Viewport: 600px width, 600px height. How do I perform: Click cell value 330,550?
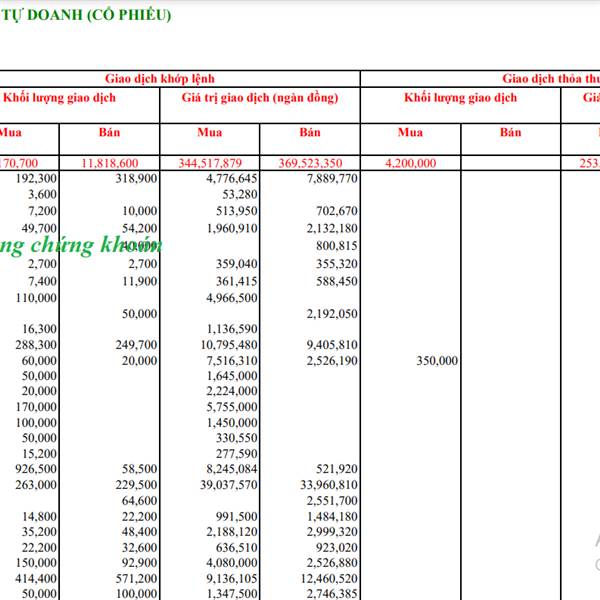237,438
